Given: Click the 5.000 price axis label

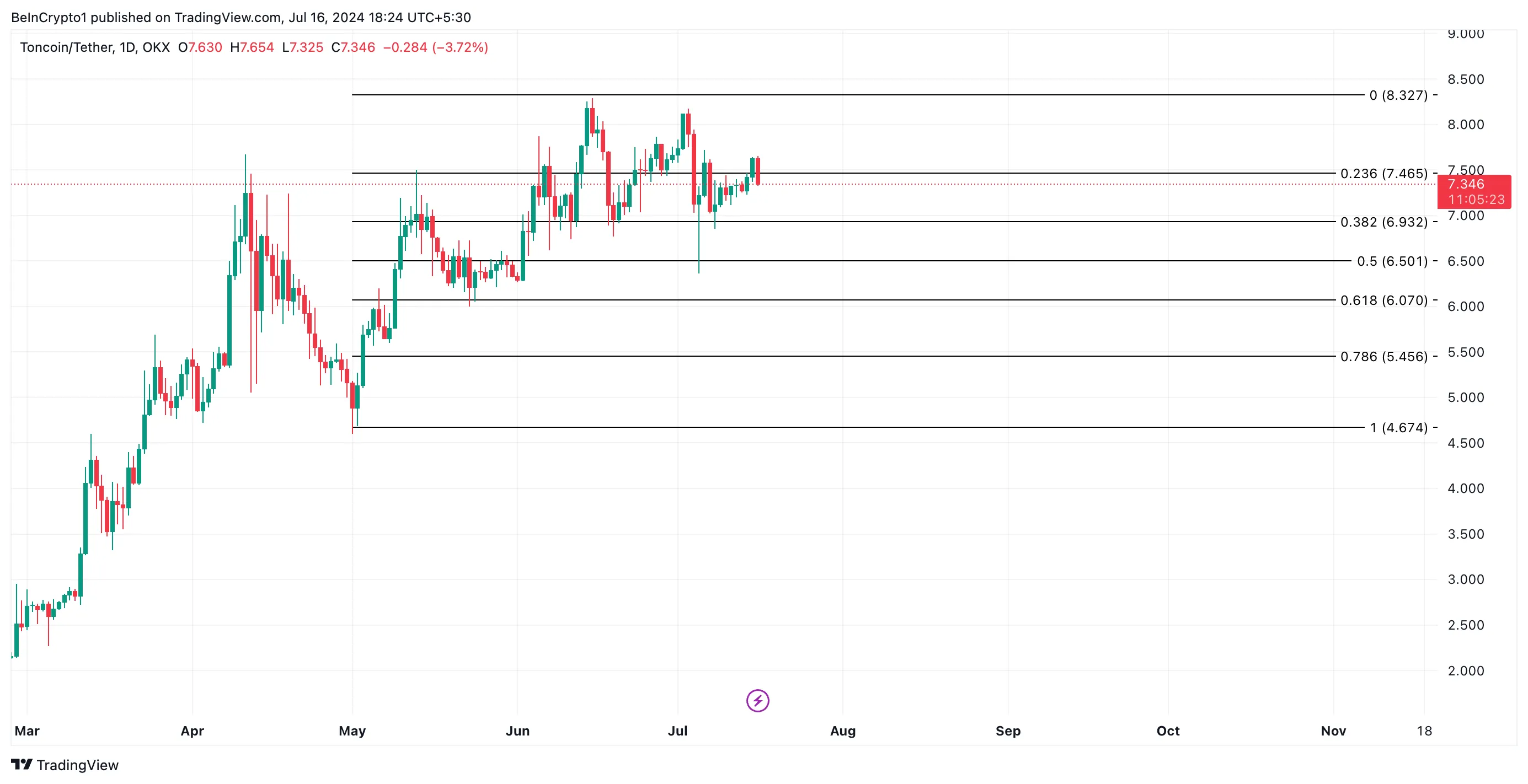Looking at the screenshot, I should (x=1466, y=398).
